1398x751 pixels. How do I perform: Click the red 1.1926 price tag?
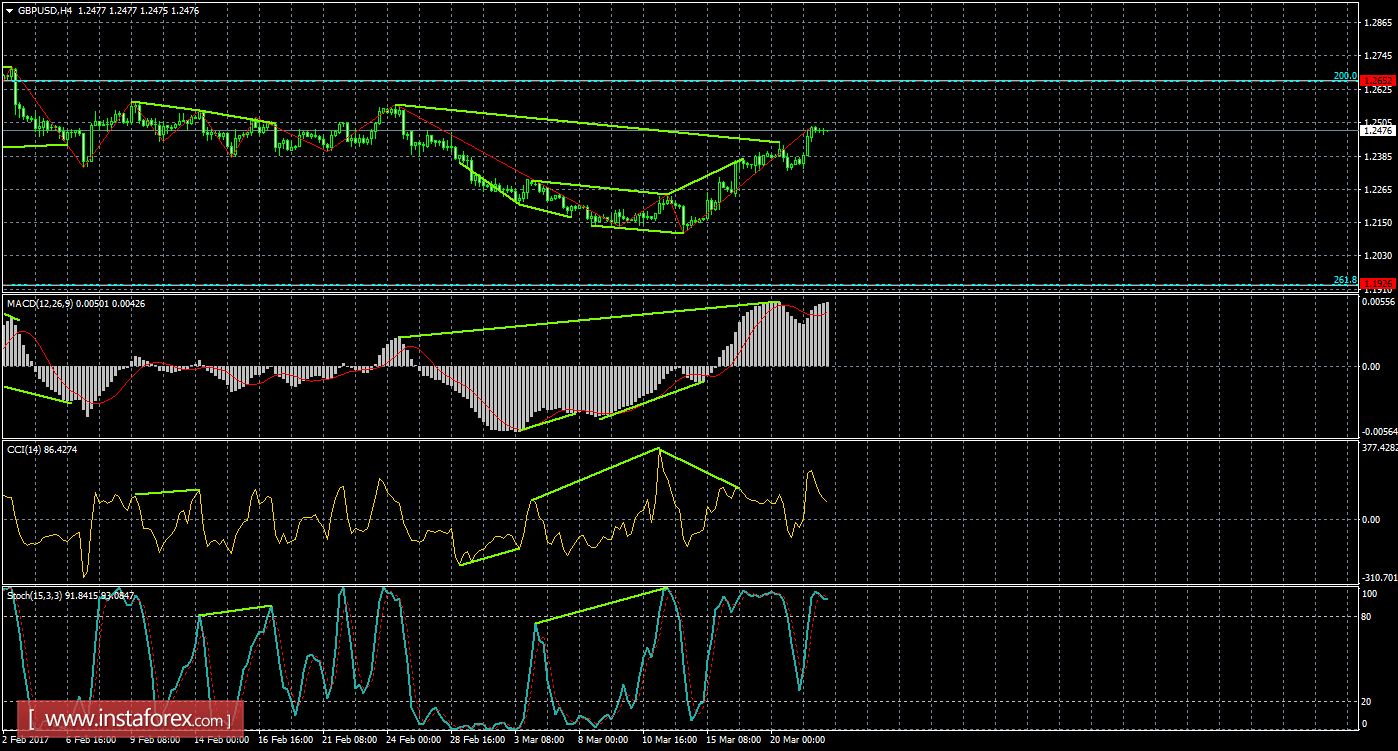coord(1376,284)
